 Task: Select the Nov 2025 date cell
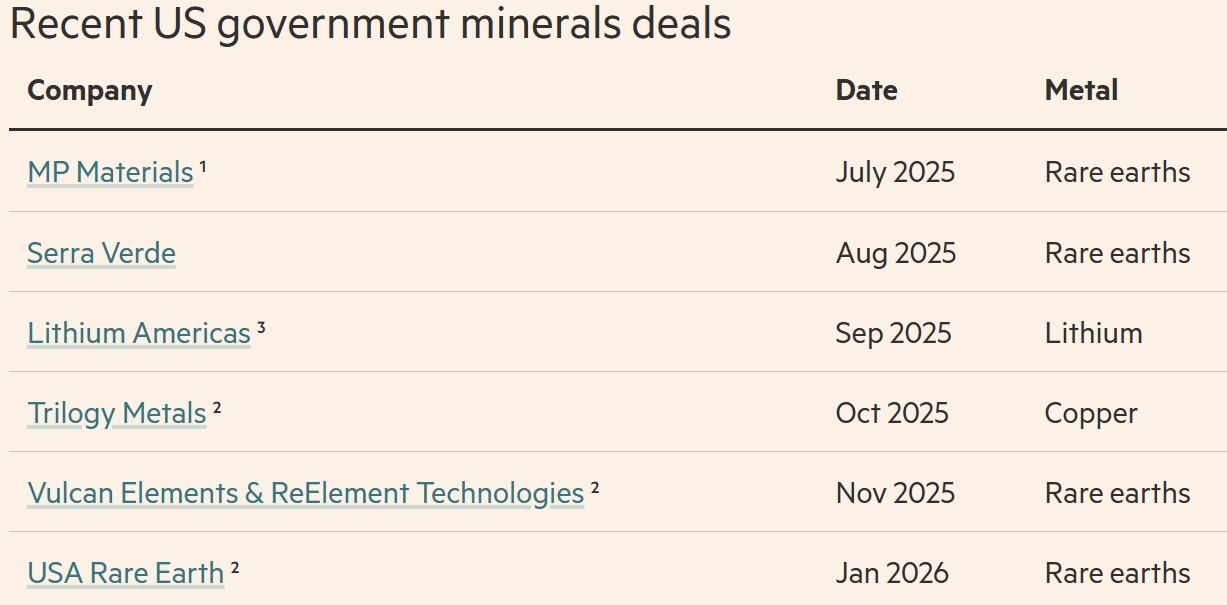[895, 493]
